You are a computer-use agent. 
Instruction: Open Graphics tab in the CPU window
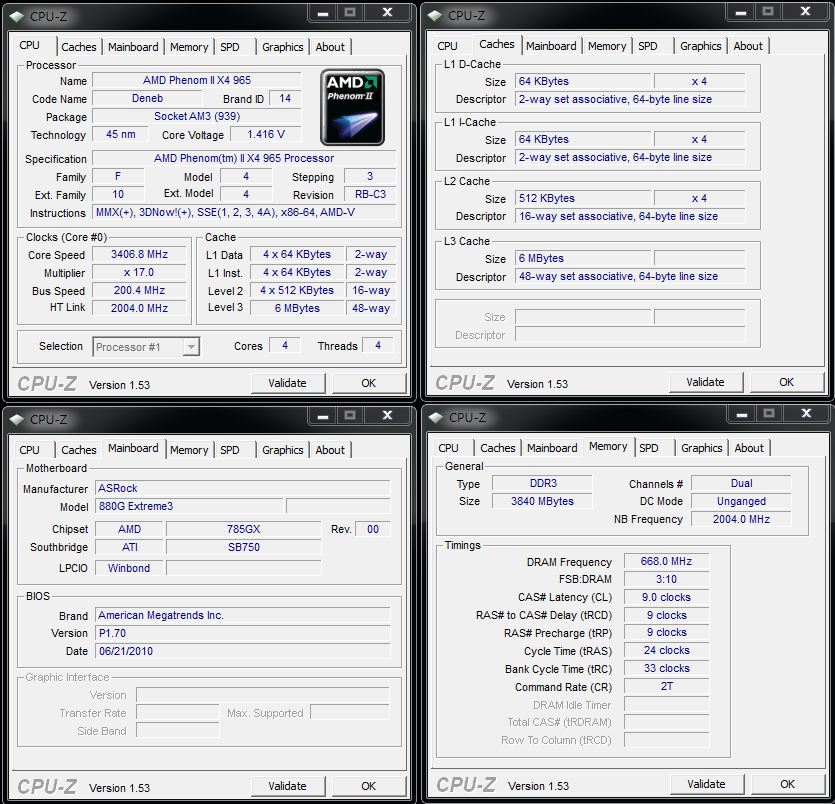282,47
